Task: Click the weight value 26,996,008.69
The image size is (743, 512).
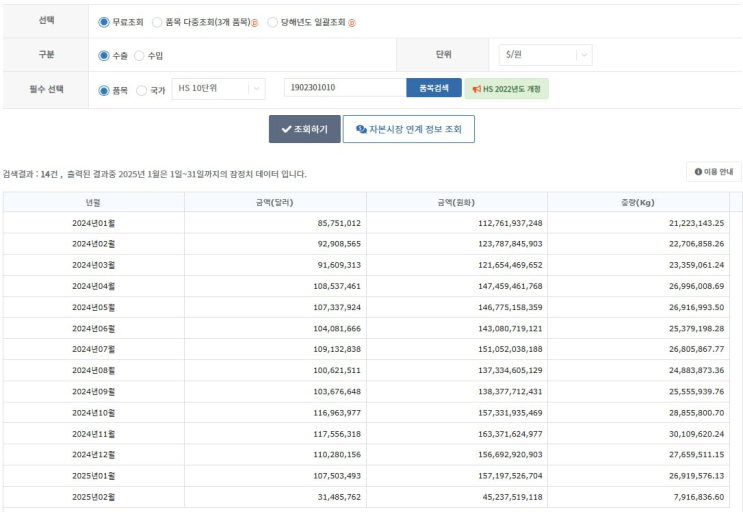Action: click(697, 286)
